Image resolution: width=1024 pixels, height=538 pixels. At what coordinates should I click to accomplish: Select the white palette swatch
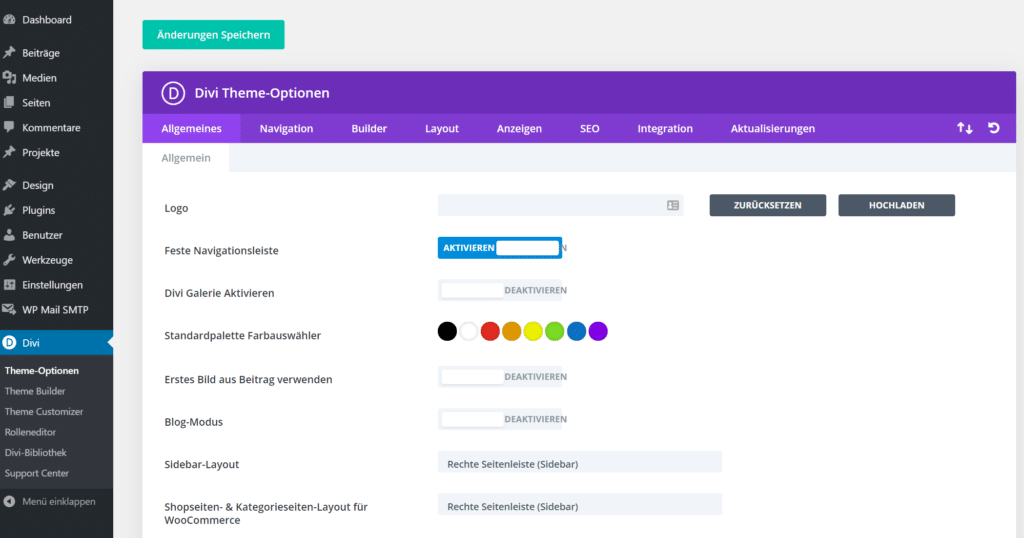pos(469,331)
